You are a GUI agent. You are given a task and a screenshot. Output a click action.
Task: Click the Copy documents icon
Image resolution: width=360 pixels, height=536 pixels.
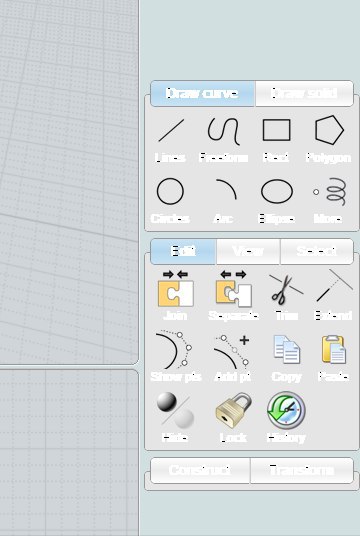click(286, 349)
